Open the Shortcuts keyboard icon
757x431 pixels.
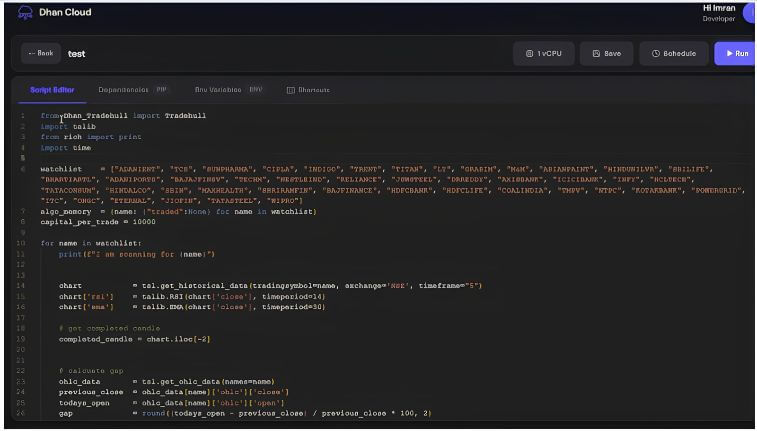290,90
